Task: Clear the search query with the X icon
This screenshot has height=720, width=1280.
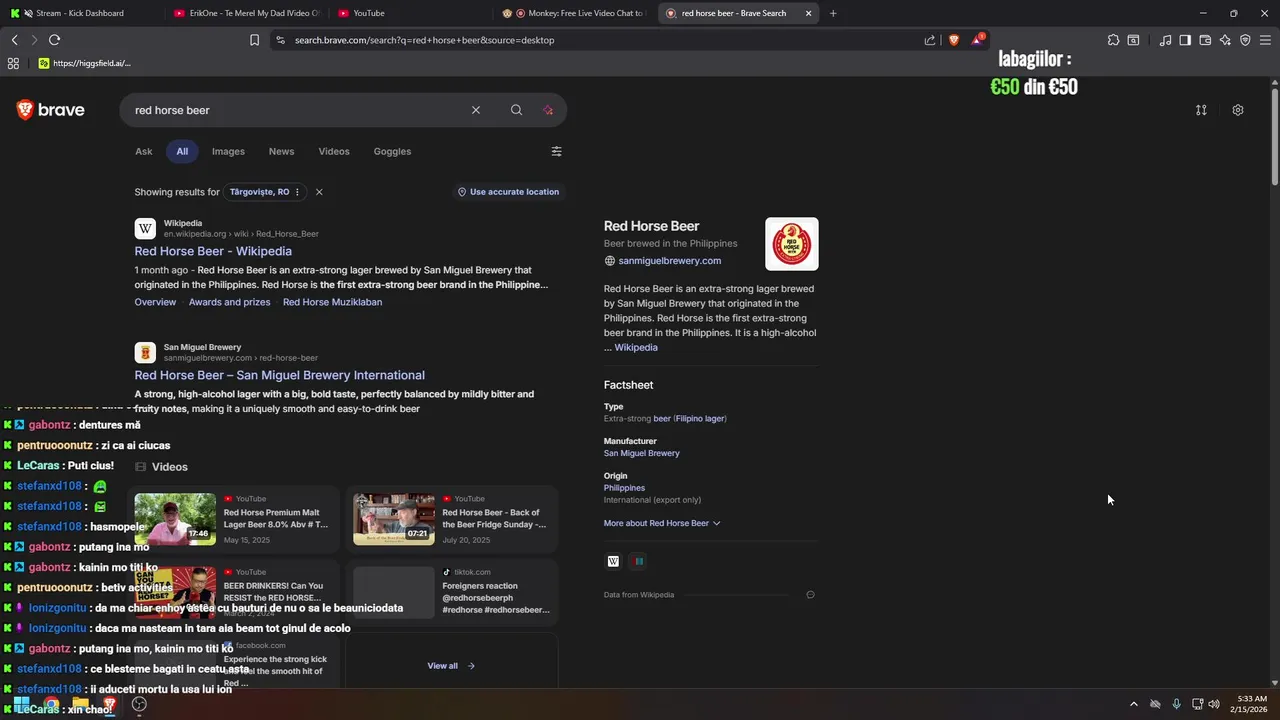Action: 476,110
